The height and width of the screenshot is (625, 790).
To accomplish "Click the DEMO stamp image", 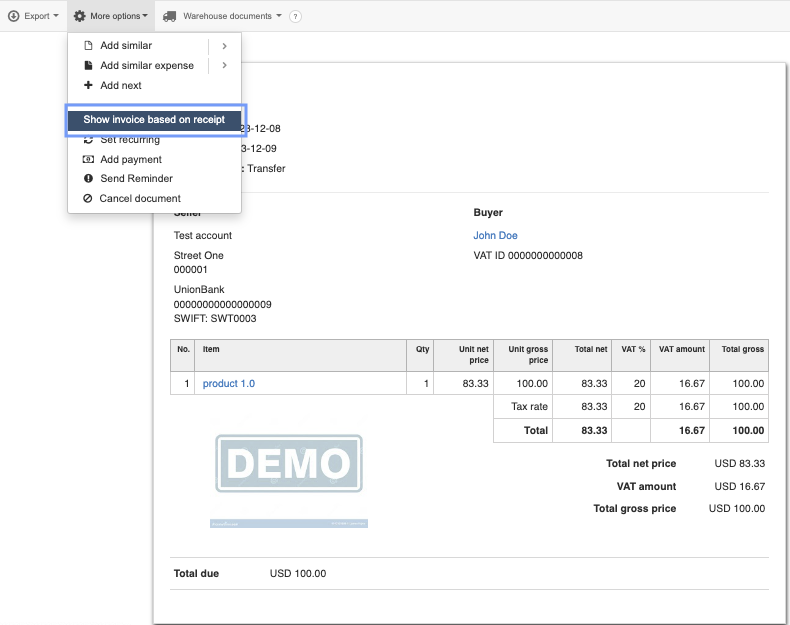I will [x=288, y=464].
